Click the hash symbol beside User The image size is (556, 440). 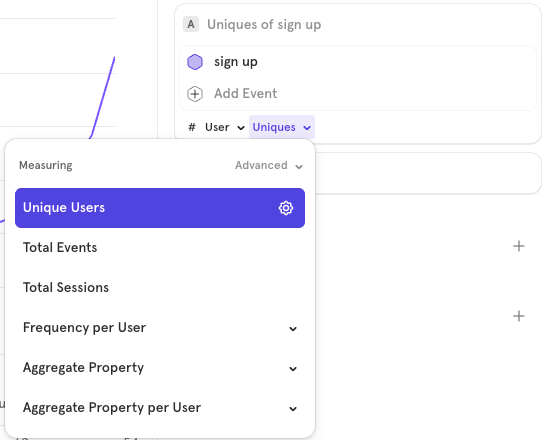[192, 127]
